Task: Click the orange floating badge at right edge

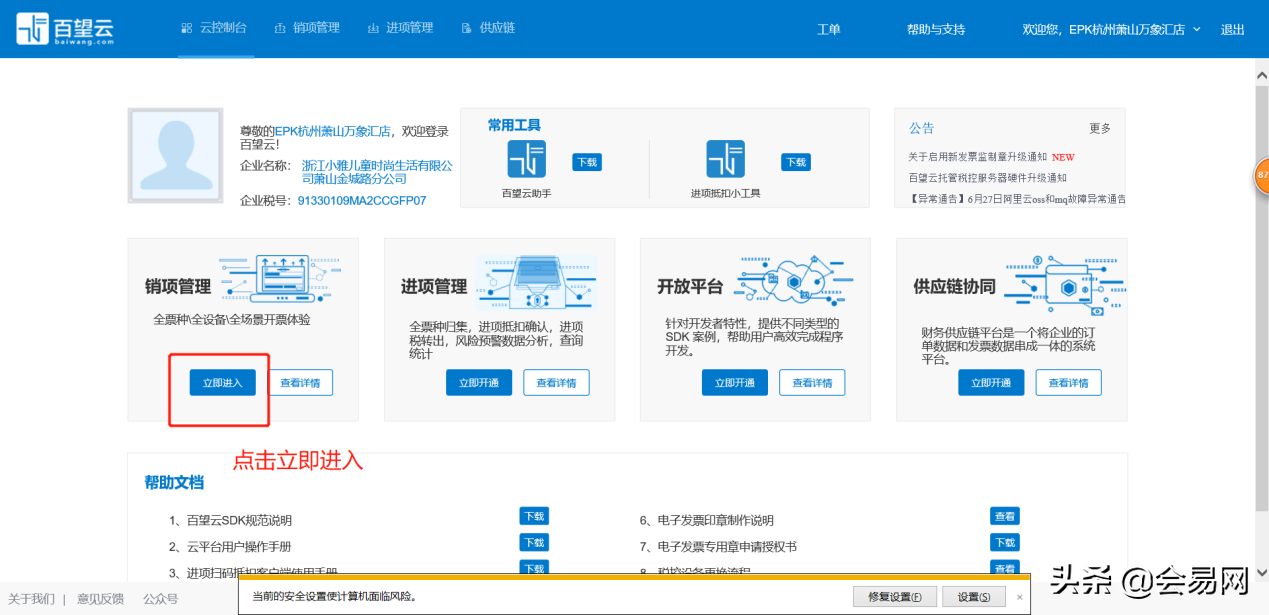Action: [1261, 175]
